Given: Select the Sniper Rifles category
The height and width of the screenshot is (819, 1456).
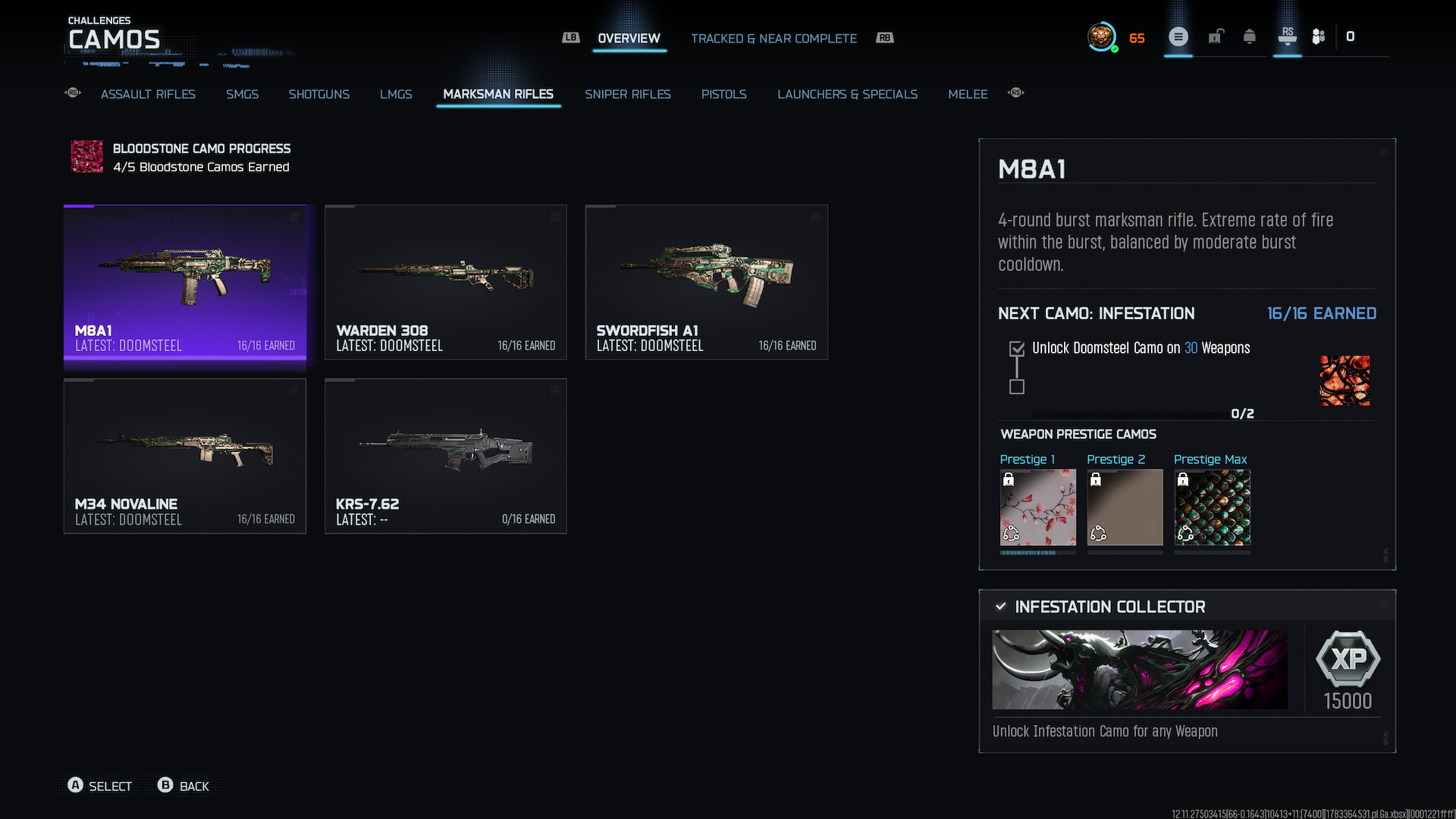Looking at the screenshot, I should coord(628,94).
